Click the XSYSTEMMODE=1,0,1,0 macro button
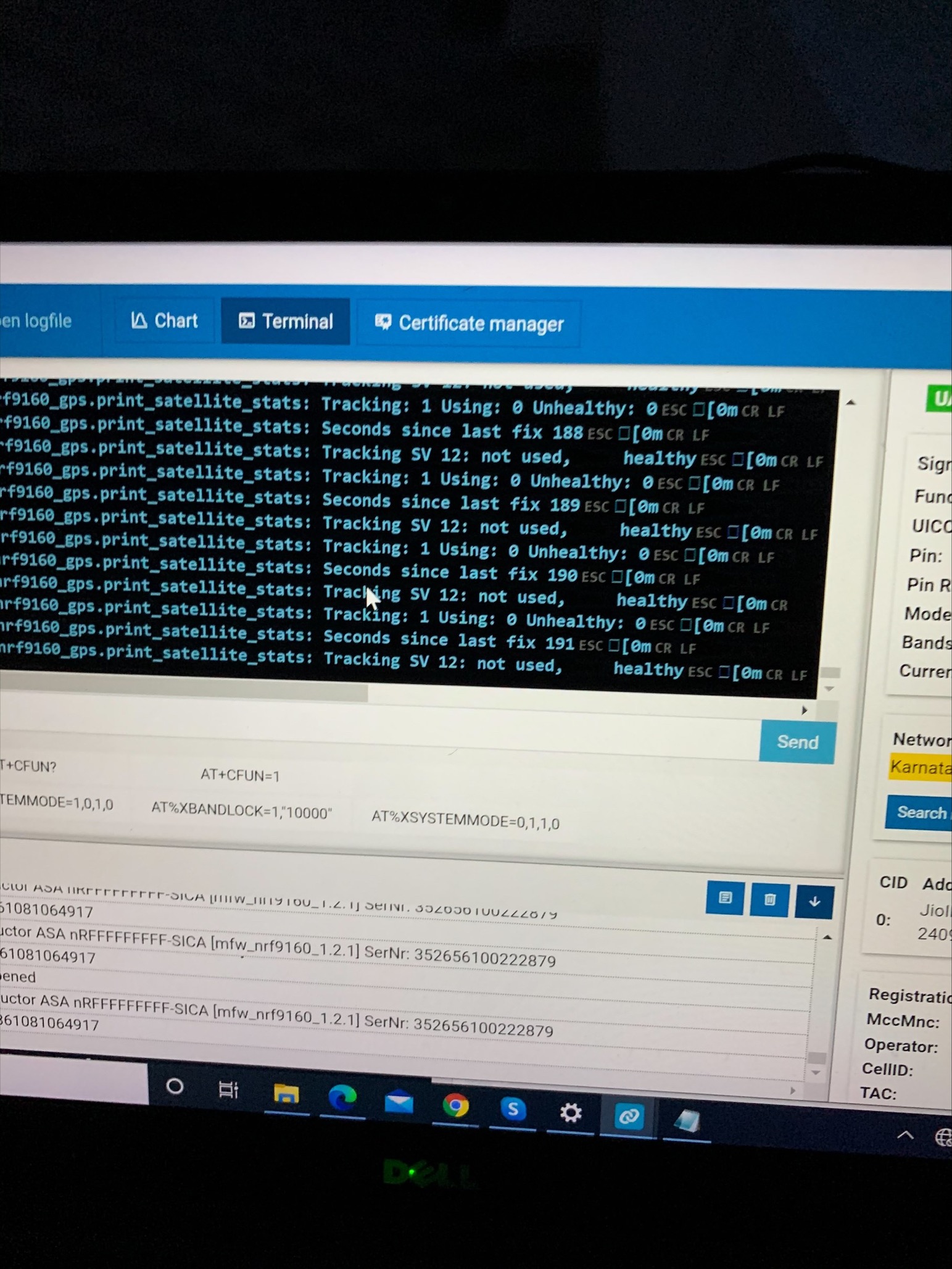This screenshot has width=952, height=1269. pos(57,803)
